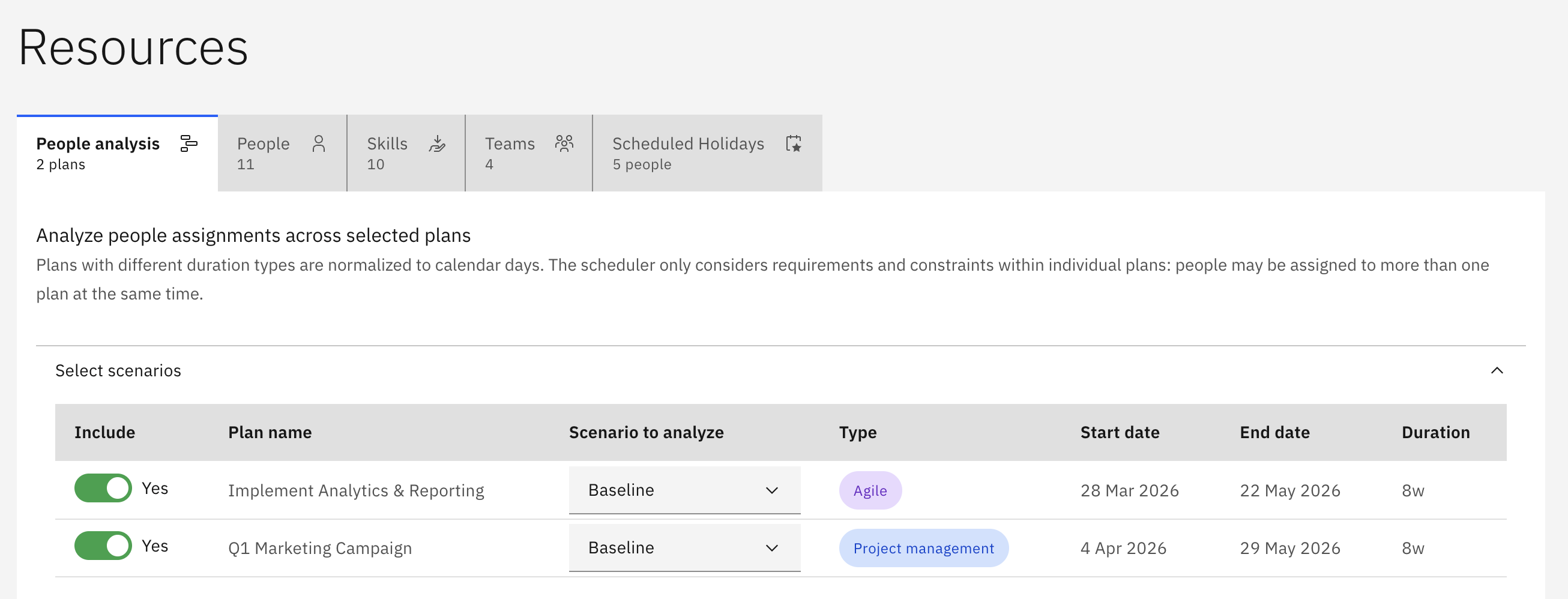1568x599 pixels.
Task: Toggle include for Q1 Marketing Campaign
Action: 103,546
